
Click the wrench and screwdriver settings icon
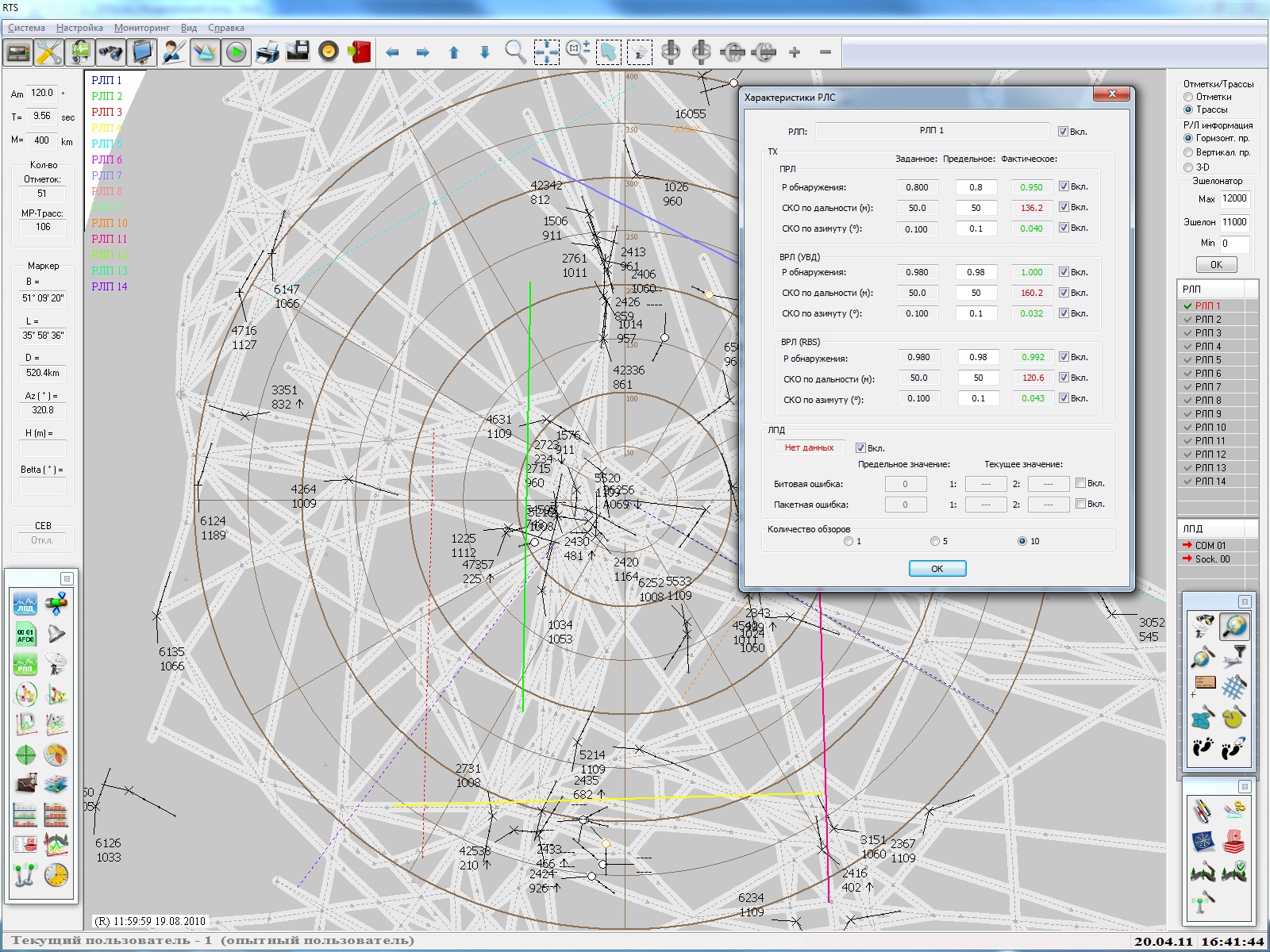pos(49,52)
